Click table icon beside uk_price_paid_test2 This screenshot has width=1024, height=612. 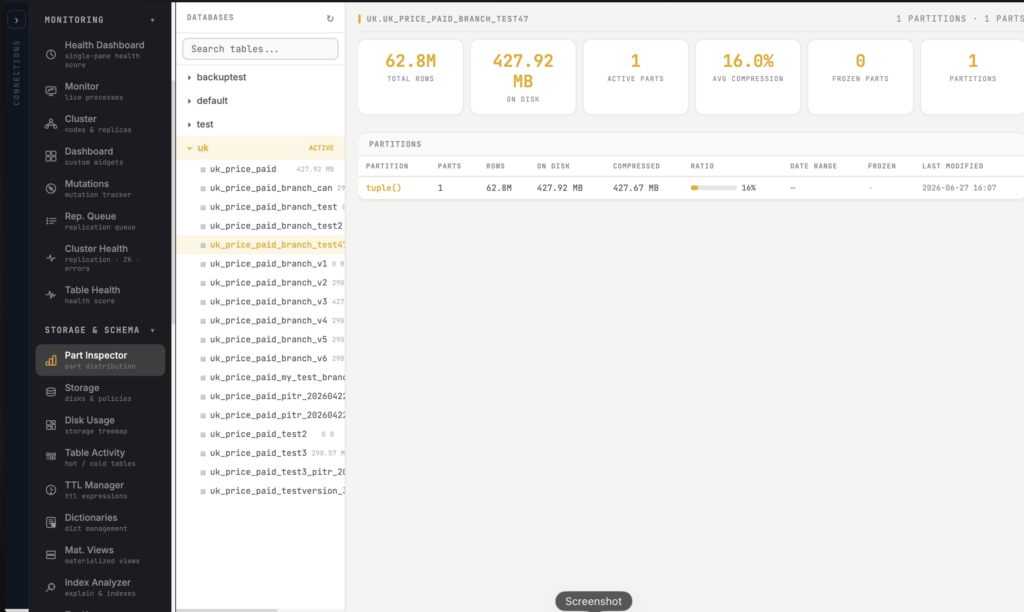203,434
